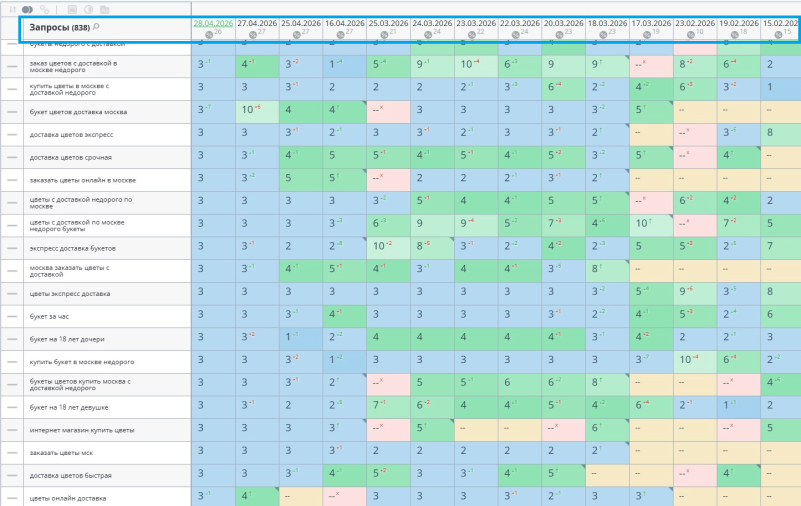Click 25.04.2026 cell '1' for 'букет на 18 лет дочери'
Viewport: 801px width, 506px height.
click(x=301, y=339)
